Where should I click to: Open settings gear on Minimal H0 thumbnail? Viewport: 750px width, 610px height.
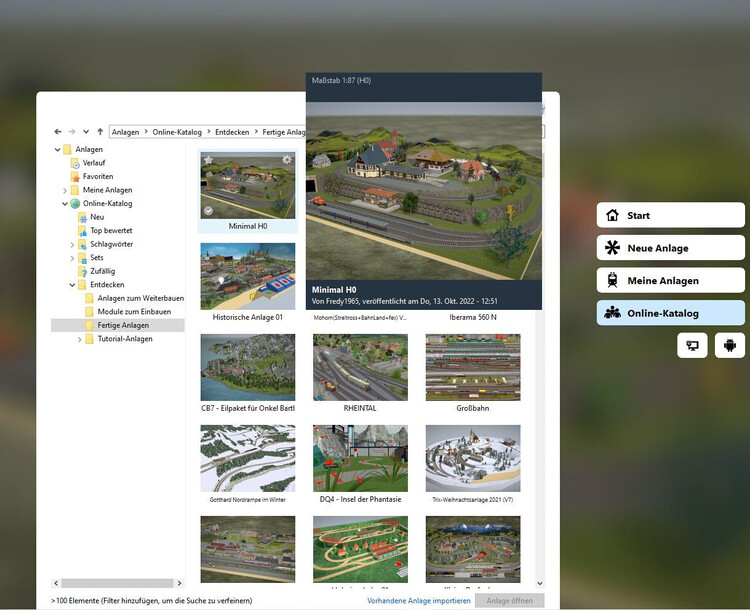pyautogui.click(x=287, y=159)
